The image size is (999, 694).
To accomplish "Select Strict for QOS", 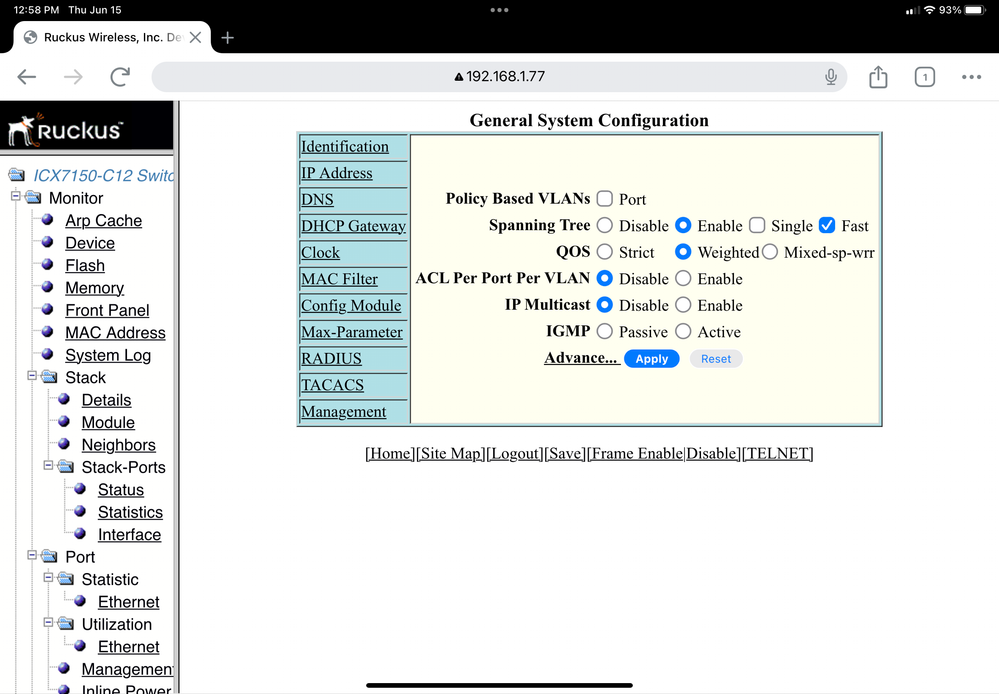I will coord(605,252).
